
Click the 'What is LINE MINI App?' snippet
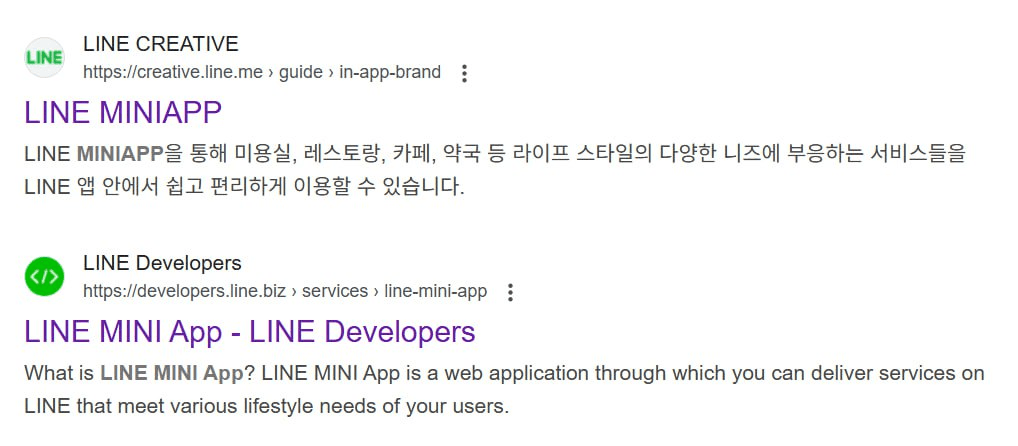[504, 390]
